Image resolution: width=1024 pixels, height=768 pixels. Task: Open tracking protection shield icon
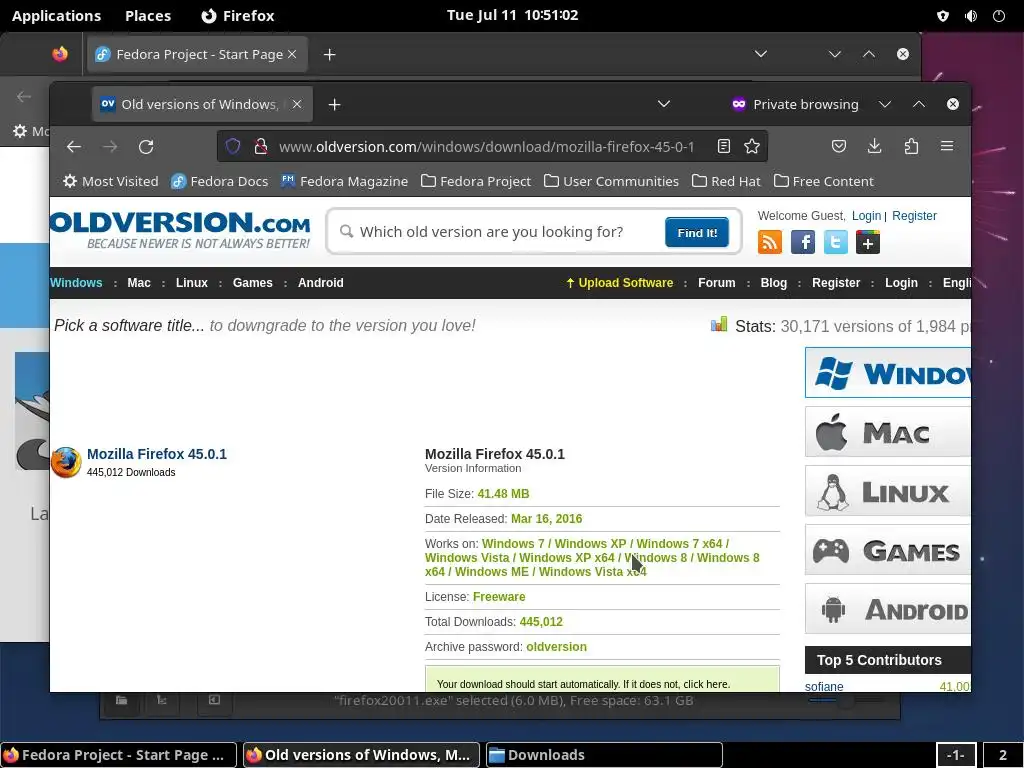click(x=233, y=146)
